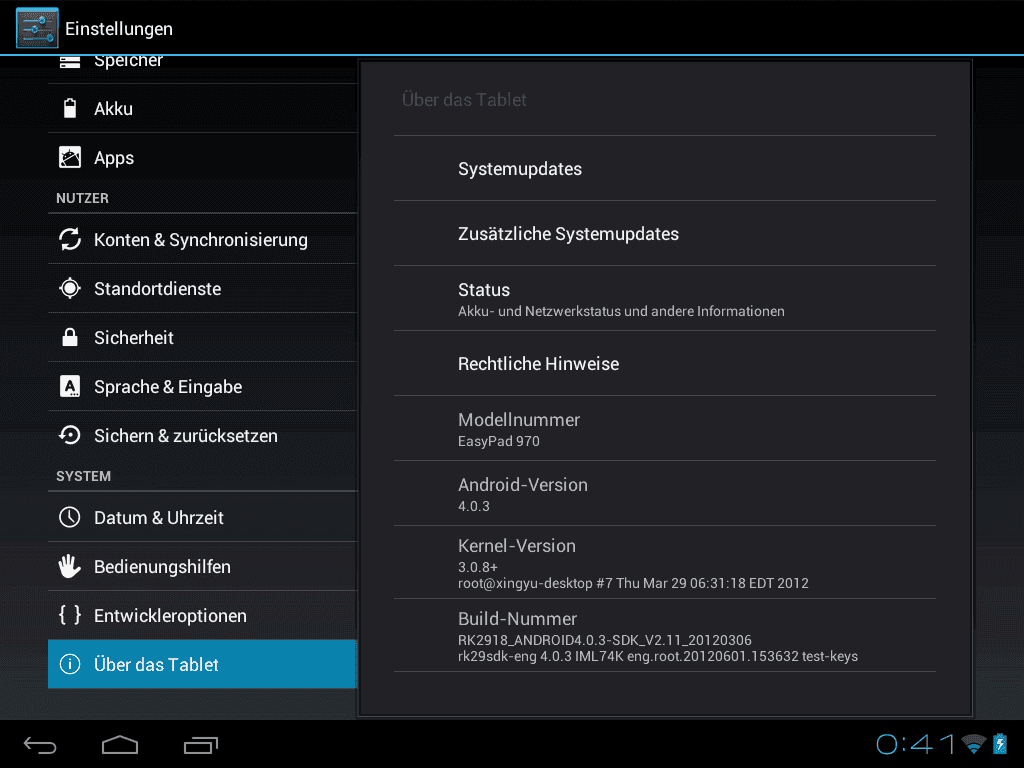Open Entwickleroptionen settings
This screenshot has height=768, width=1024.
202,615
